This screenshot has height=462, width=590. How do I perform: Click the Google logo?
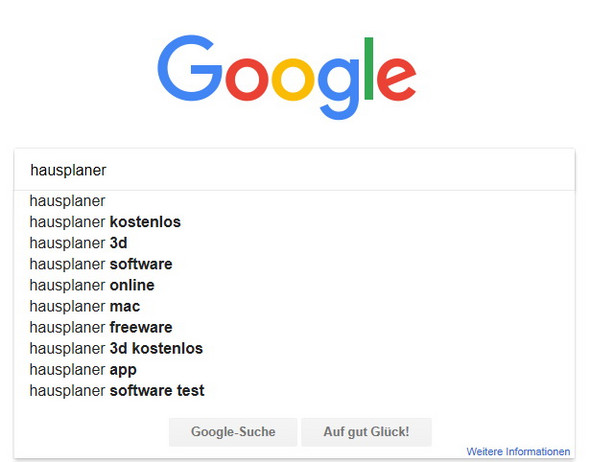[287, 77]
